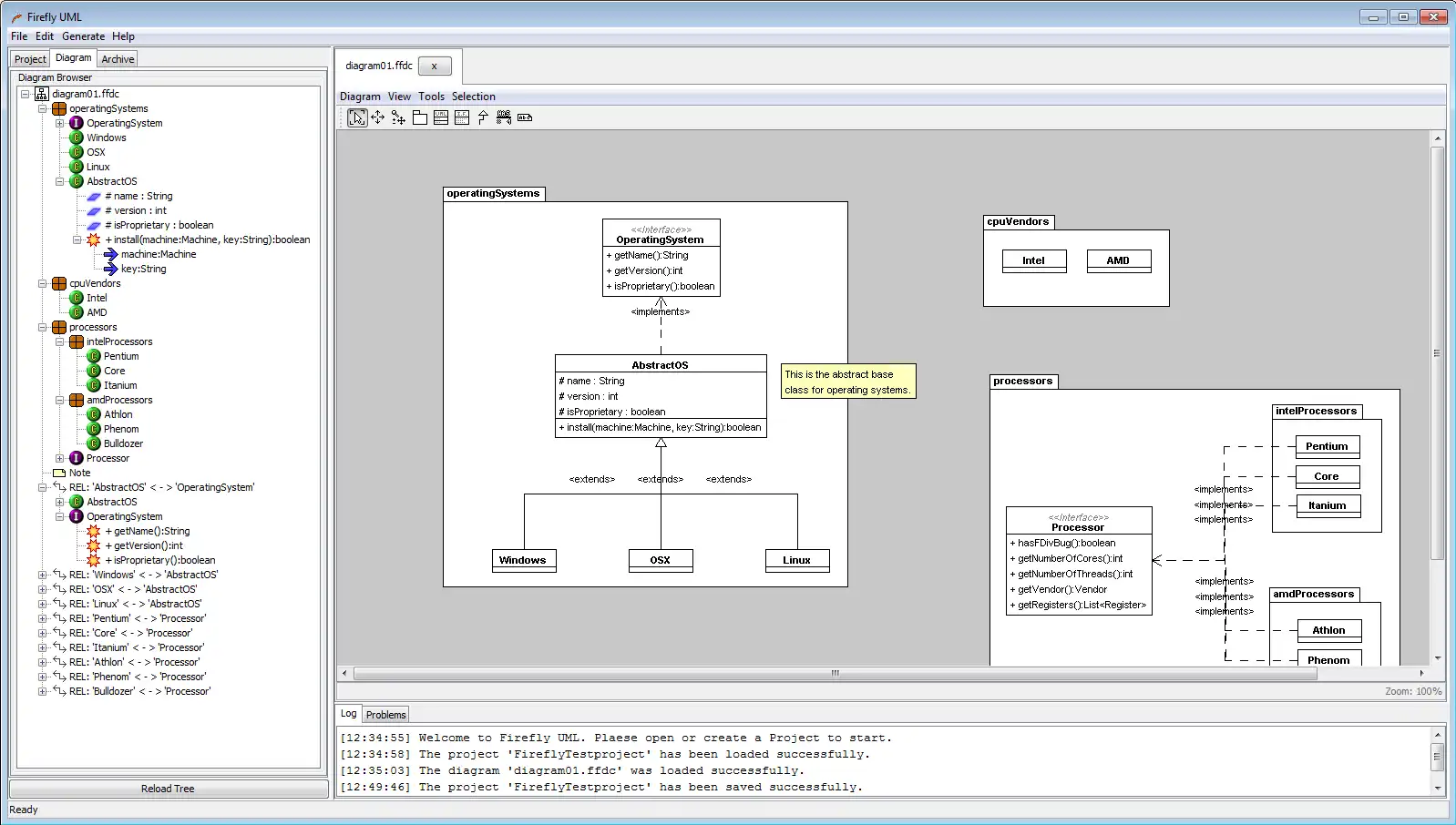Switch to the Problems tab
The width and height of the screenshot is (1456, 825).
coord(385,715)
